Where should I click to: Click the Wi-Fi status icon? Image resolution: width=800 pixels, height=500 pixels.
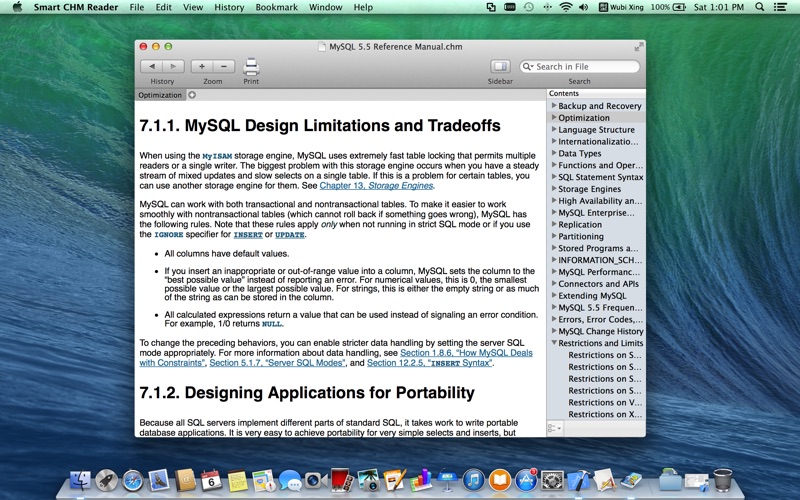coord(565,7)
